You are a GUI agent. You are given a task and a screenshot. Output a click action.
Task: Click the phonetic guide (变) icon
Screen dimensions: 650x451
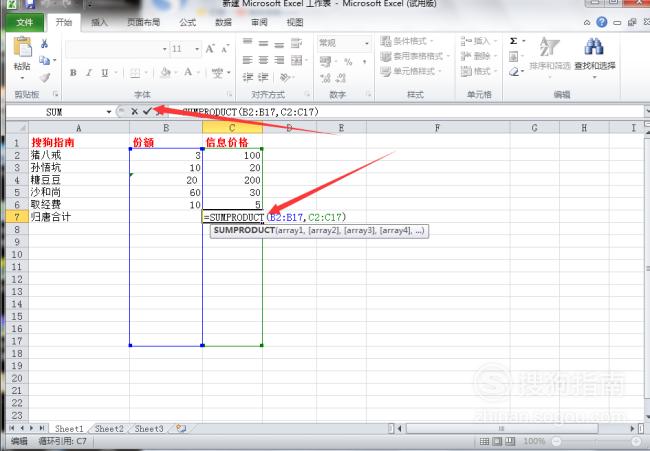[217, 73]
